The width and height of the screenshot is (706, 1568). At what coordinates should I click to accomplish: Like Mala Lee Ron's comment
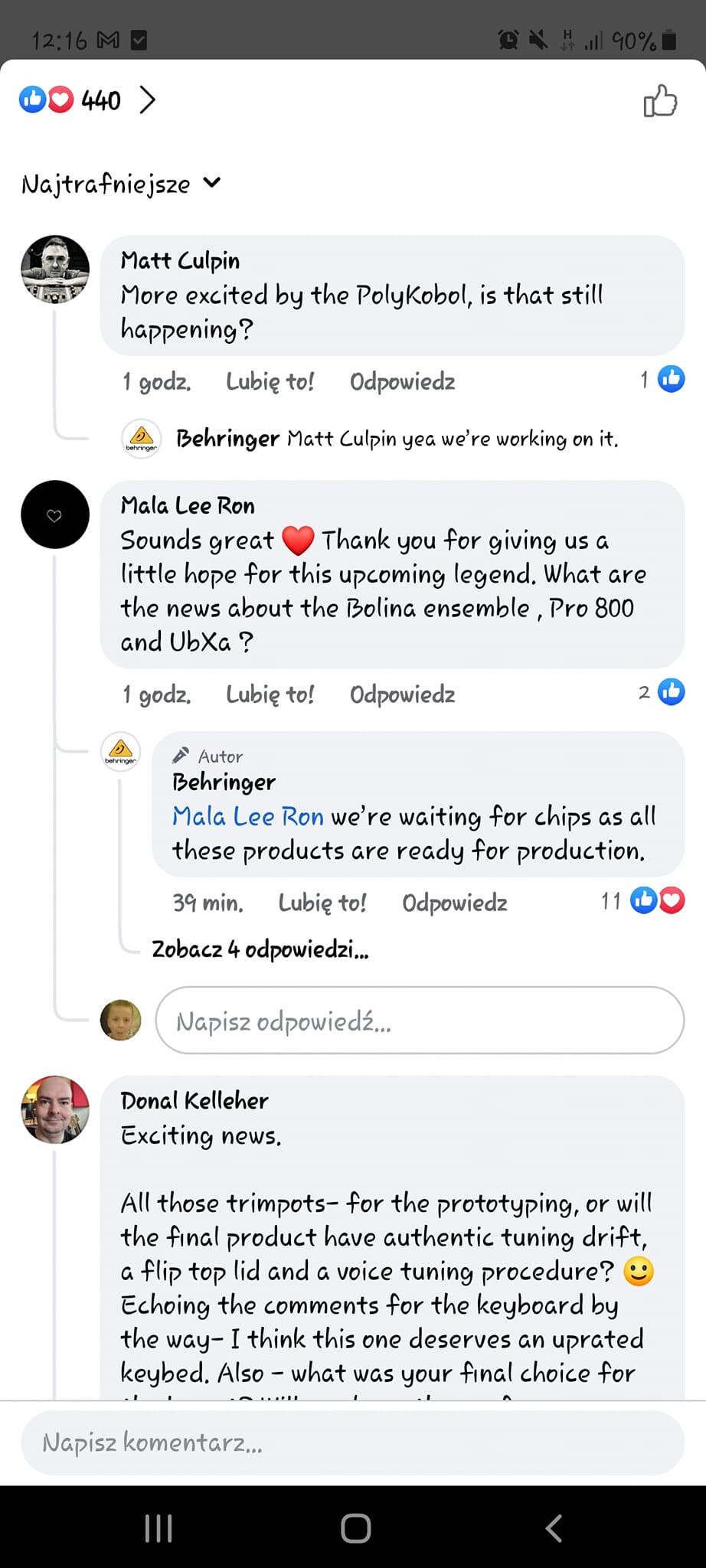tap(270, 694)
